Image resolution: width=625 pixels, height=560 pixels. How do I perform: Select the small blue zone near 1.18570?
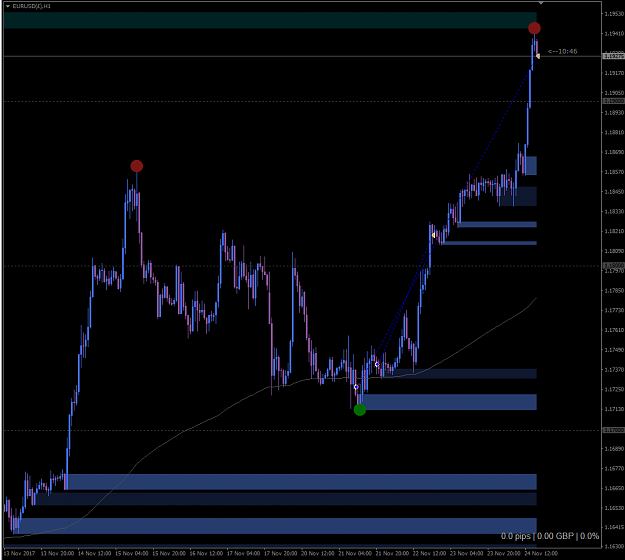pyautogui.click(x=531, y=165)
